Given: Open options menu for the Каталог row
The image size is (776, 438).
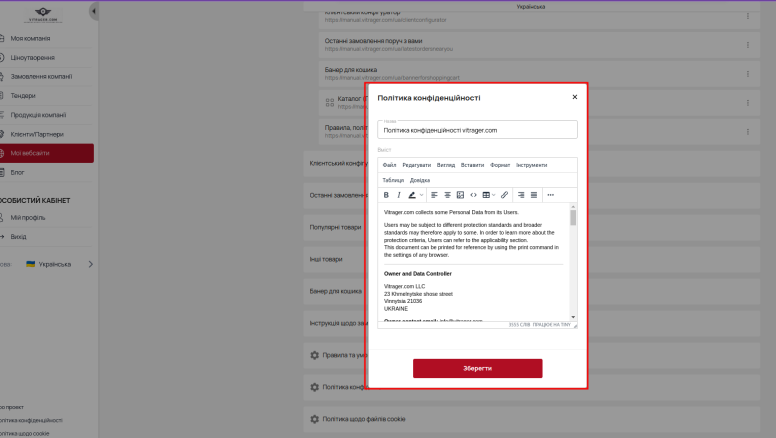Looking at the screenshot, I should tap(748, 103).
